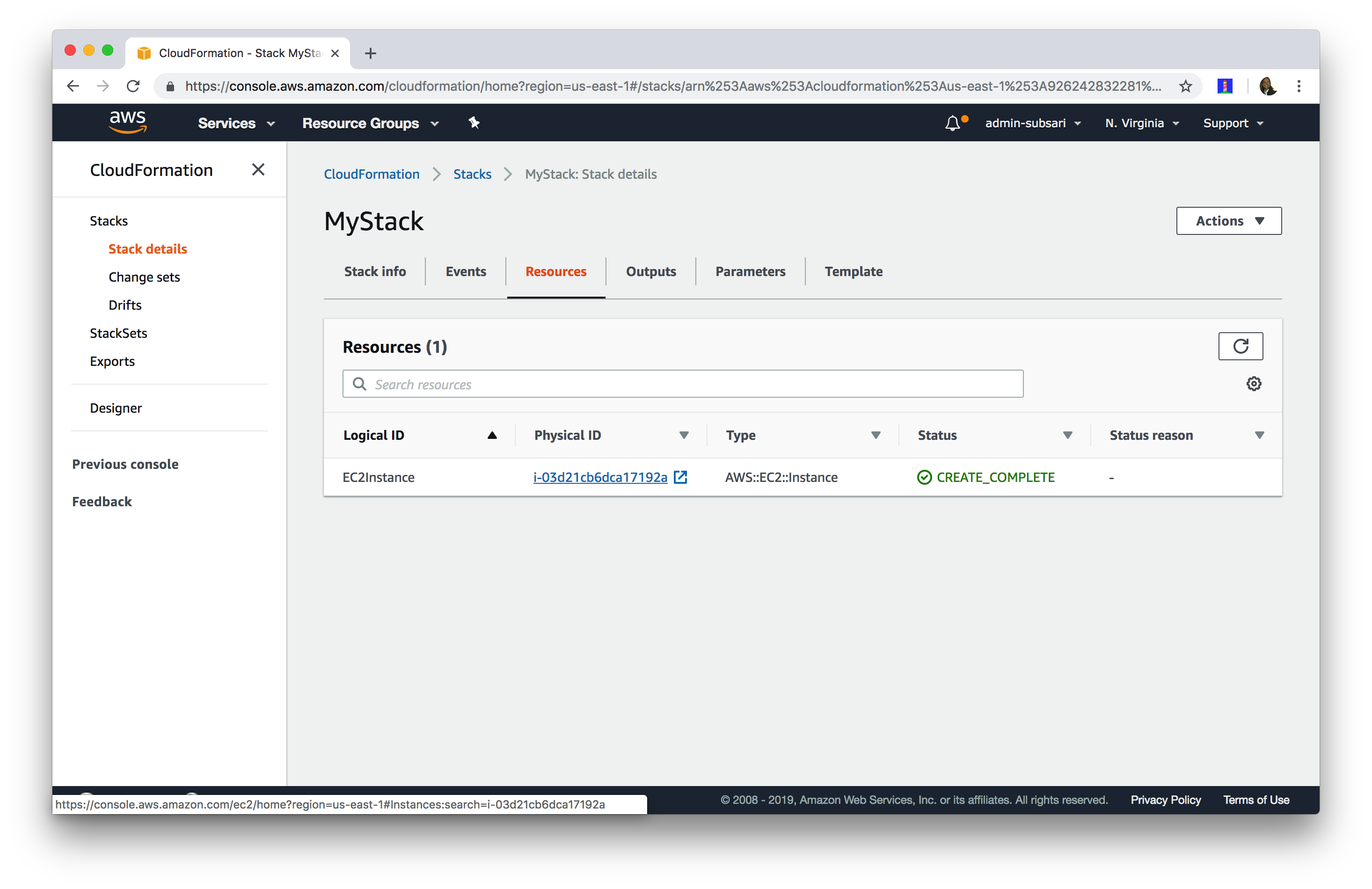
Task: Open instance external link icon
Action: [680, 477]
